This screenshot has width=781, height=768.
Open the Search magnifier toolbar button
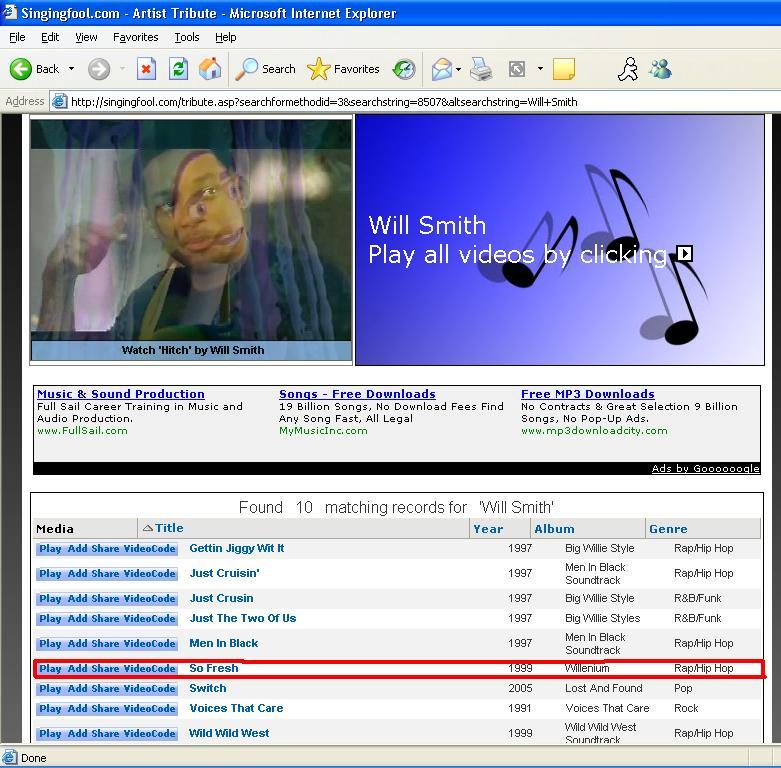point(266,69)
